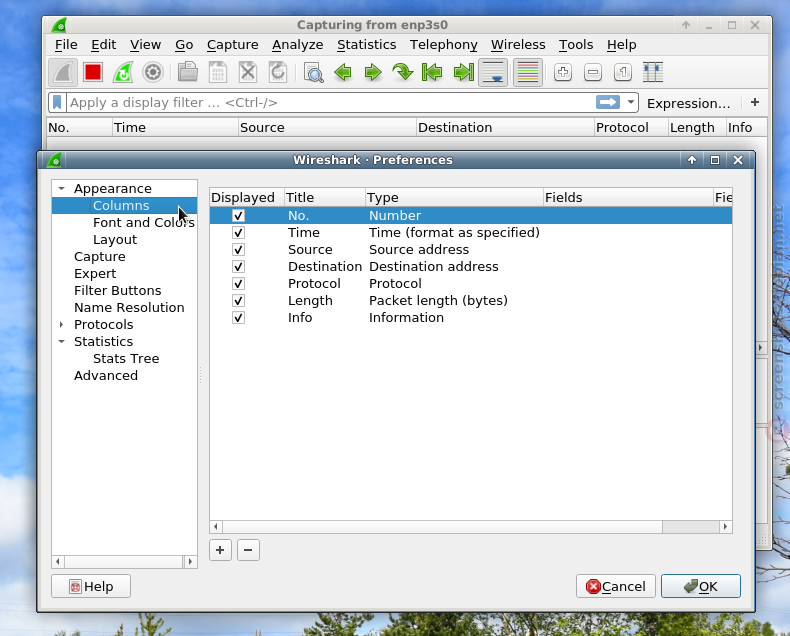The height and width of the screenshot is (636, 790).
Task: Select Expert preferences item
Action: [x=95, y=274]
